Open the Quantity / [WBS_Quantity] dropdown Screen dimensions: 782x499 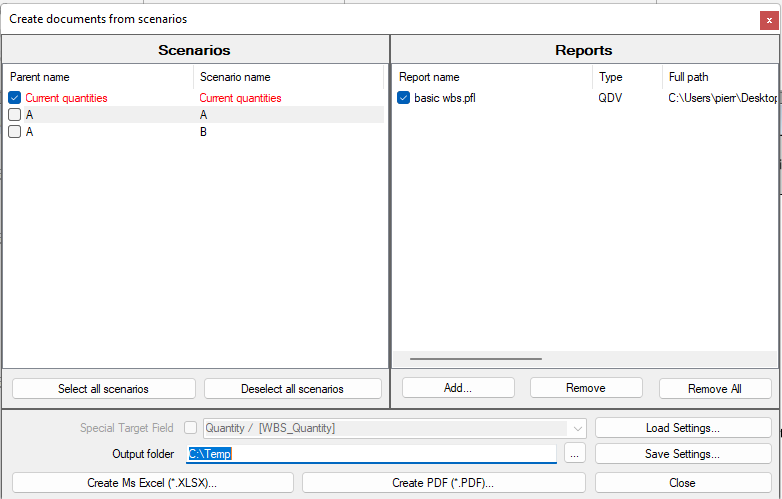[x=578, y=428]
